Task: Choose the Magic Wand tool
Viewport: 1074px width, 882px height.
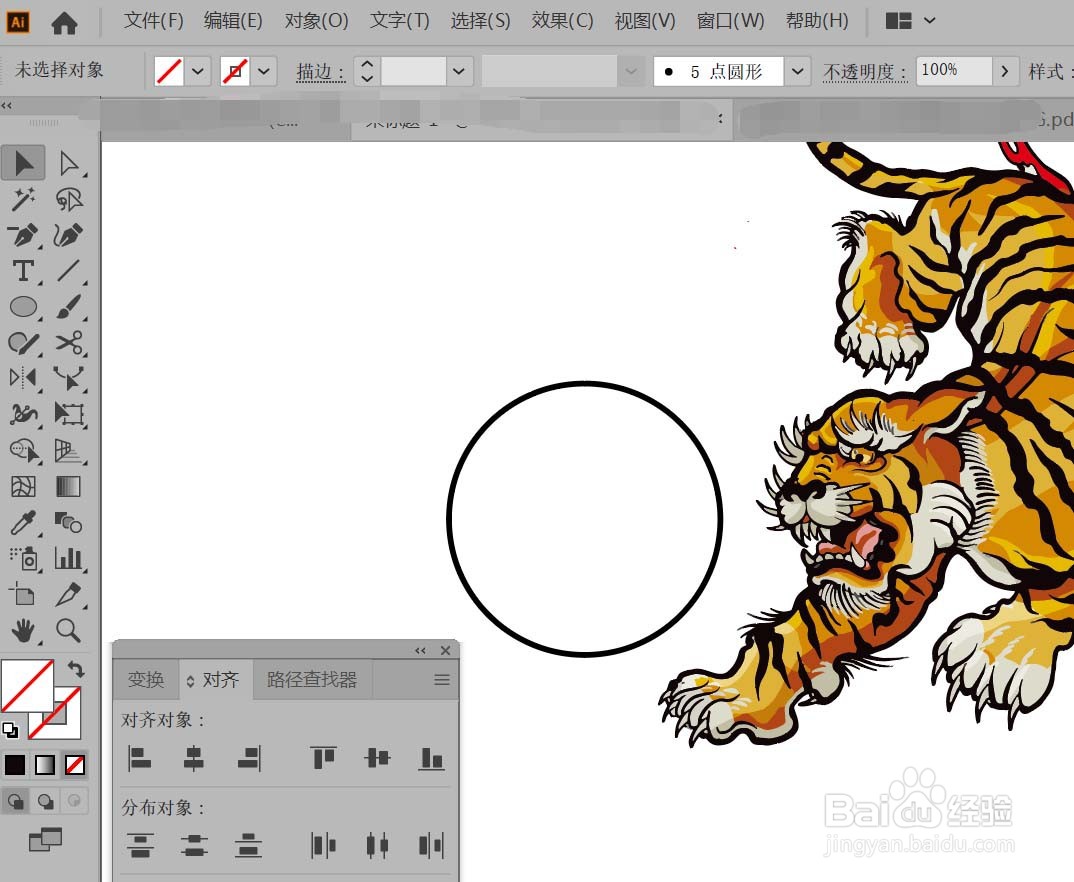Action: [x=23, y=199]
